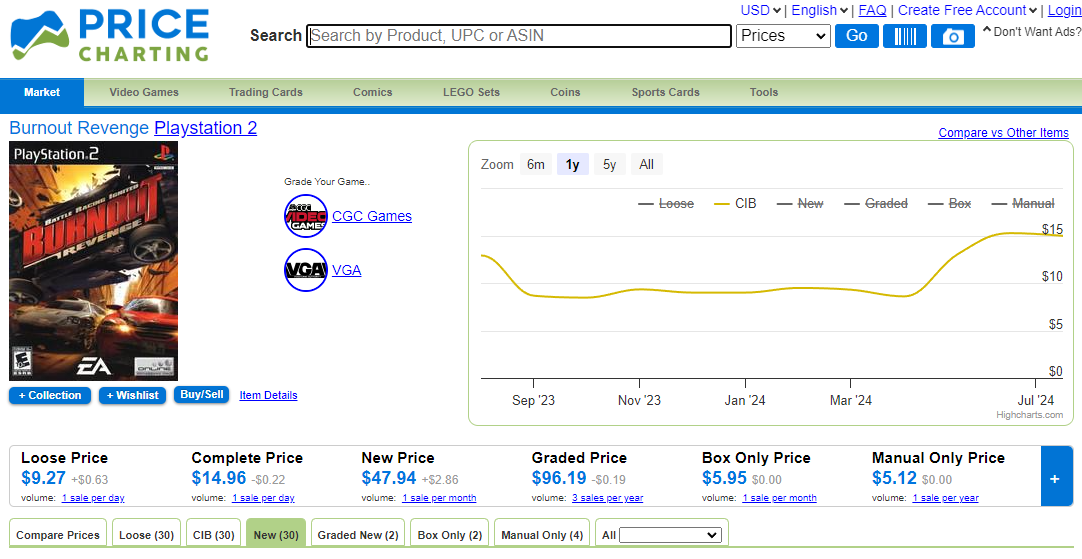Switch to CIB (30) tab

tap(214, 535)
